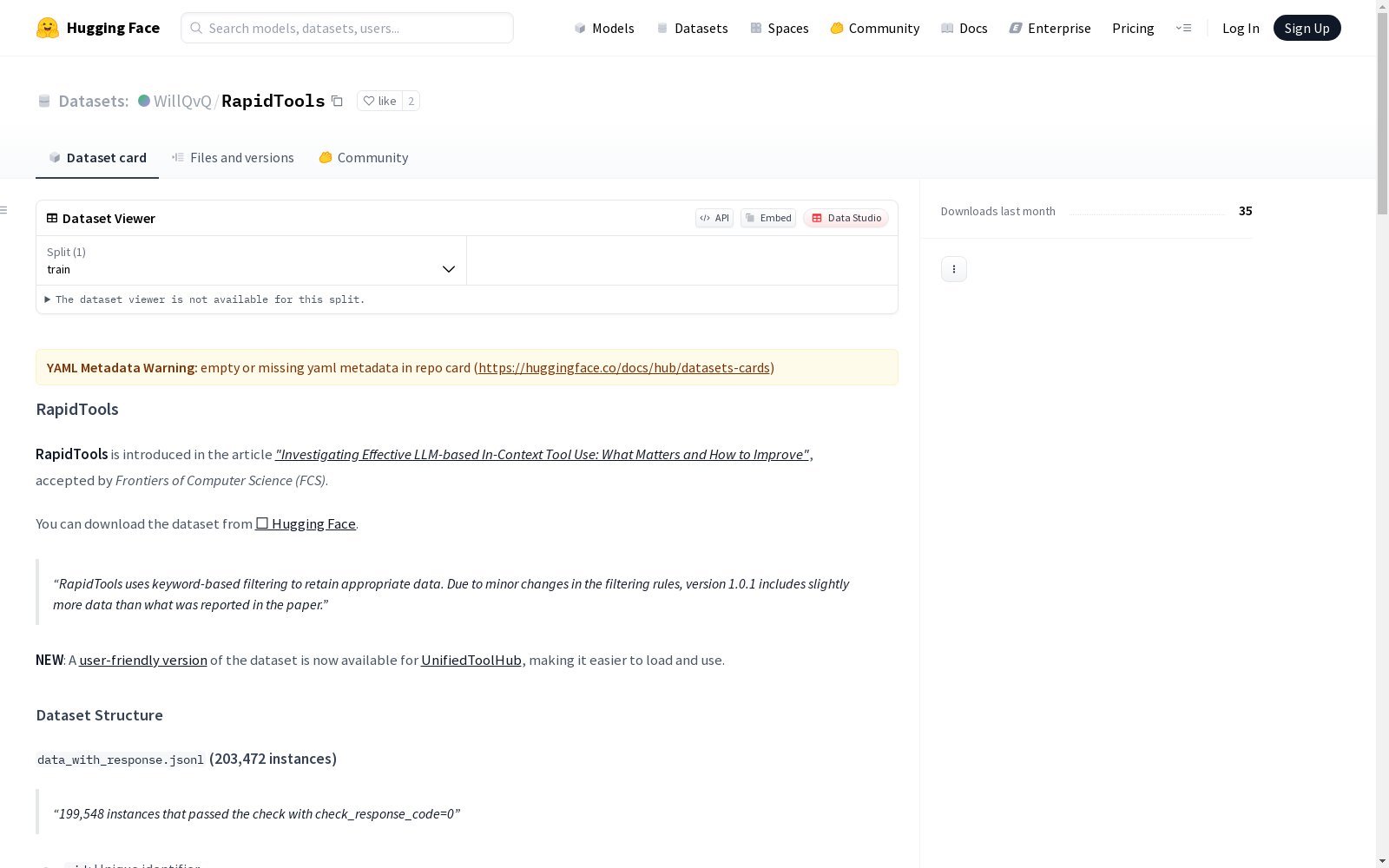Switch to the Dataset card tab
The image size is (1389, 868).
click(97, 157)
